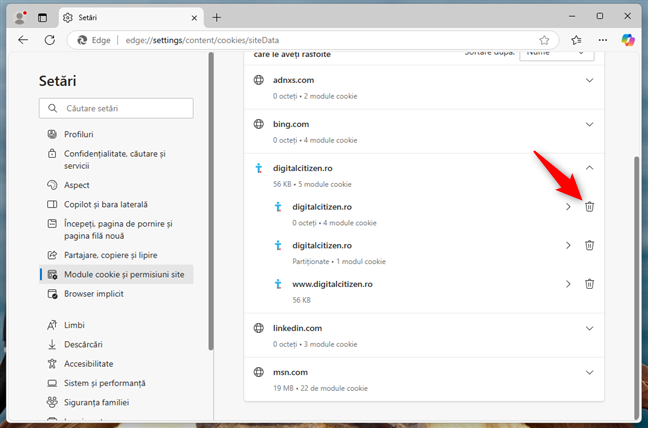The width and height of the screenshot is (648, 428).
Task: View details of digitalcitizen.ro 4 cookies
Action: tap(568, 207)
